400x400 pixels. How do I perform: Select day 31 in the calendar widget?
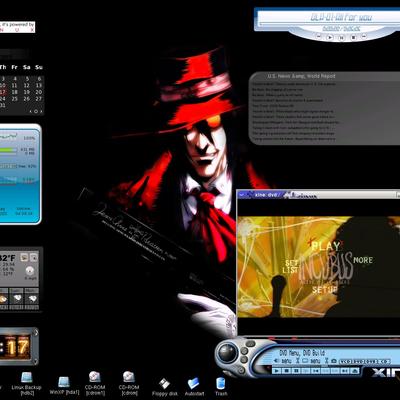[x=3, y=105]
